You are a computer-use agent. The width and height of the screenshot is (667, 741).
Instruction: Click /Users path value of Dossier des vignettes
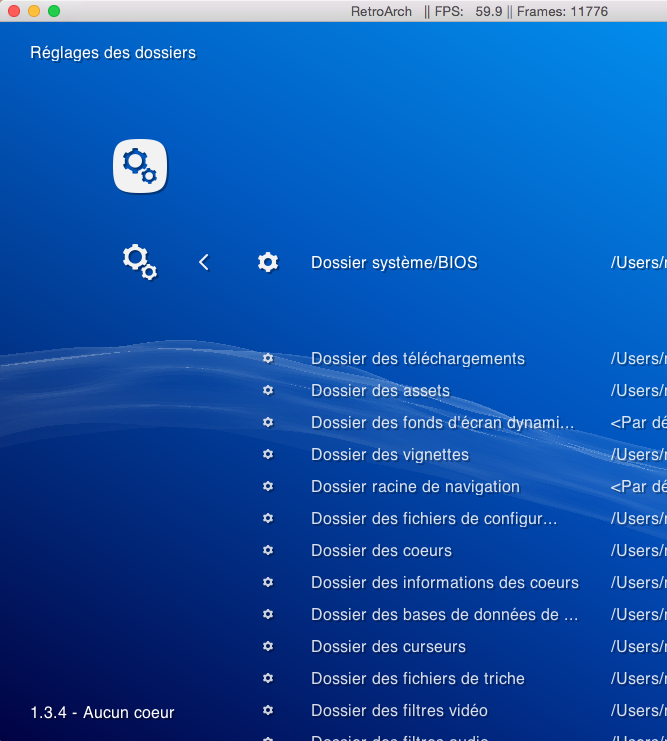click(639, 455)
